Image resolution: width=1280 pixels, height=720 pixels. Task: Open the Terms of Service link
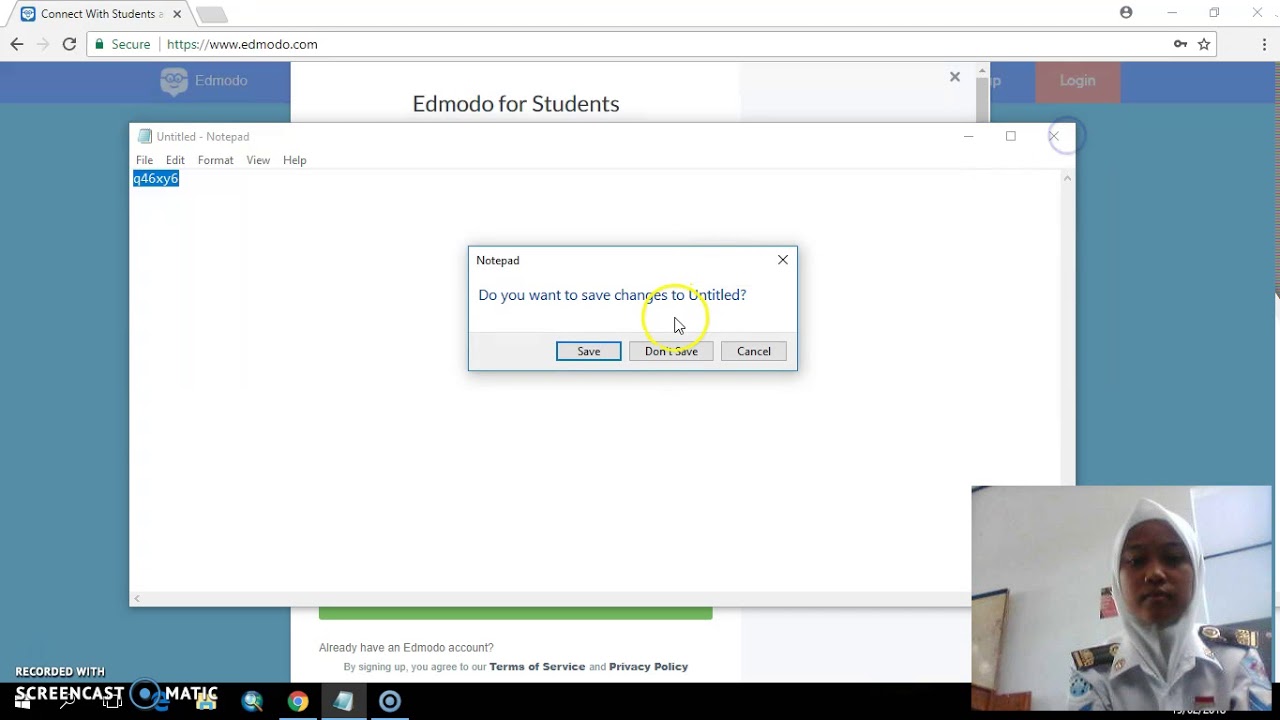(x=537, y=667)
